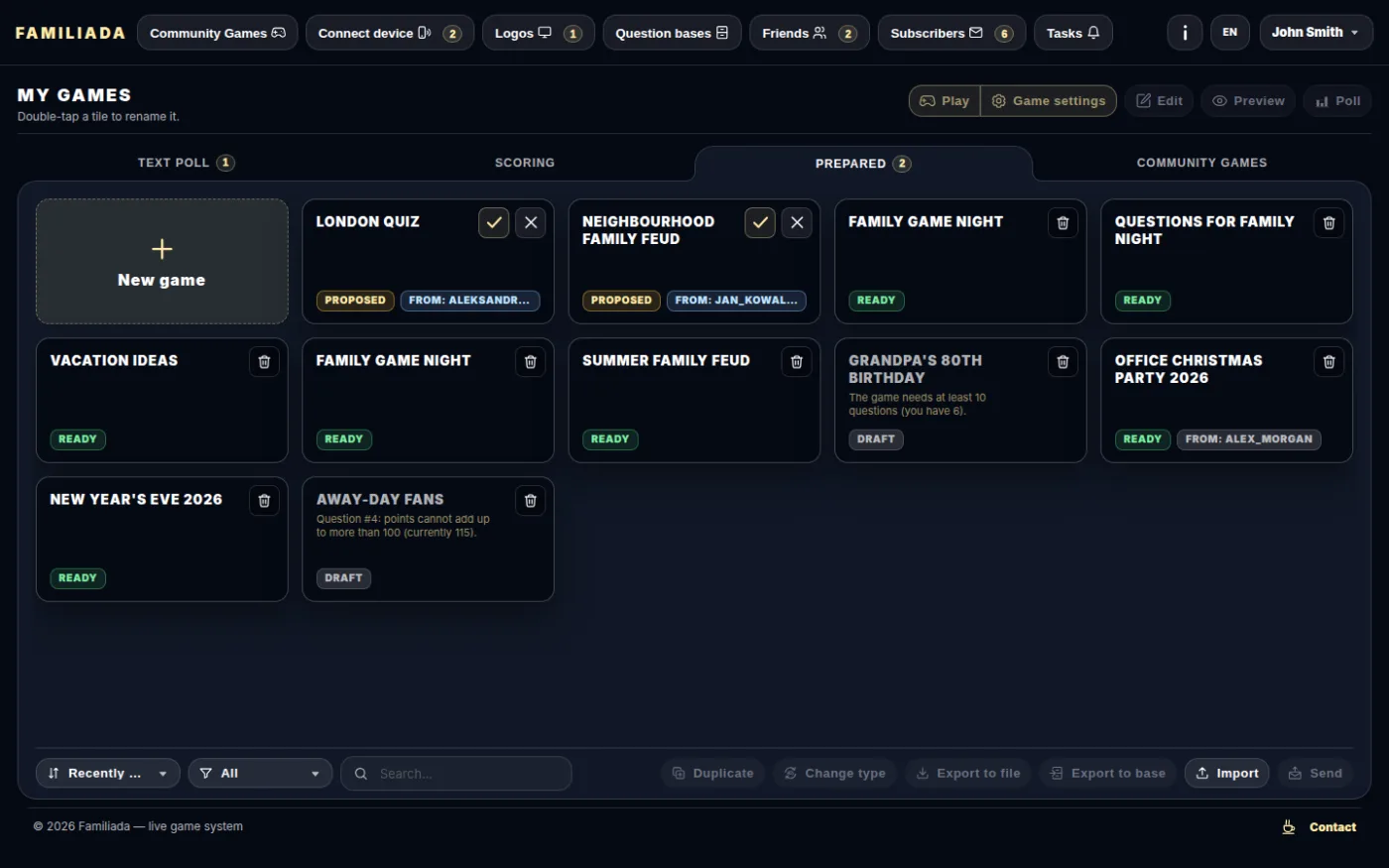Click the coffee cup icon near Contact
Viewport: 1389px width, 868px height.
click(1289, 827)
